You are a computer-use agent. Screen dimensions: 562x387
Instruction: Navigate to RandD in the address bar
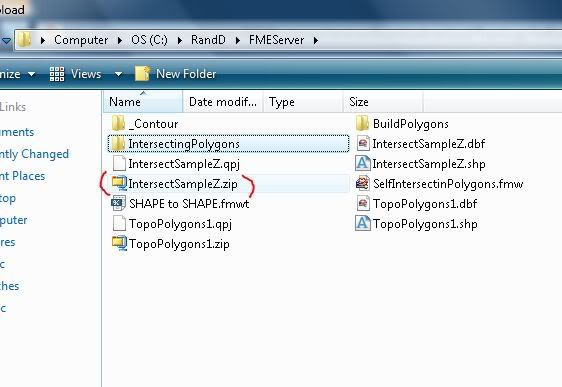(208, 40)
